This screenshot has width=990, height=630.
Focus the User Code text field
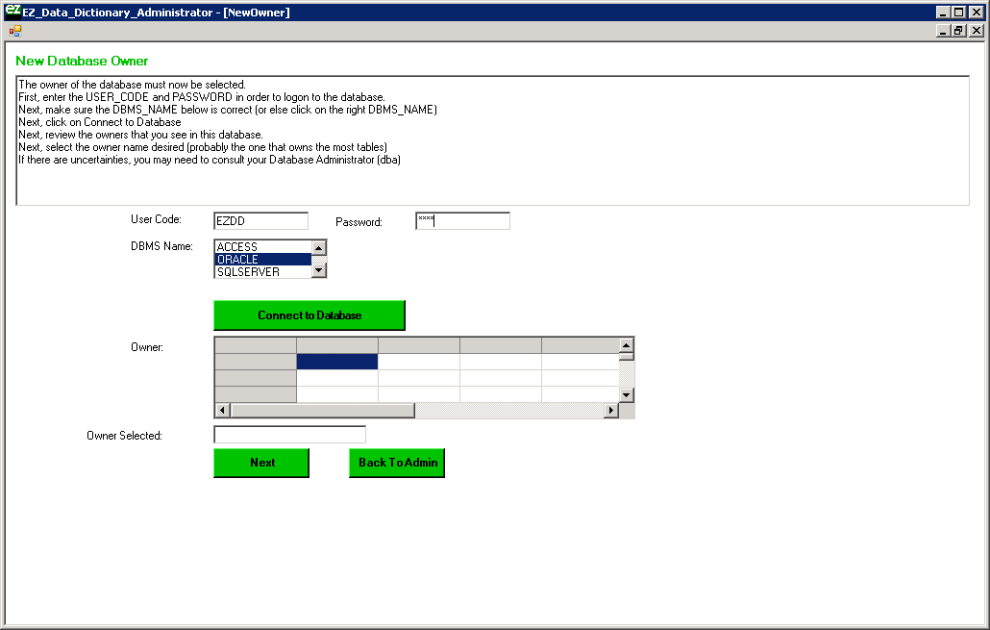tap(261, 221)
